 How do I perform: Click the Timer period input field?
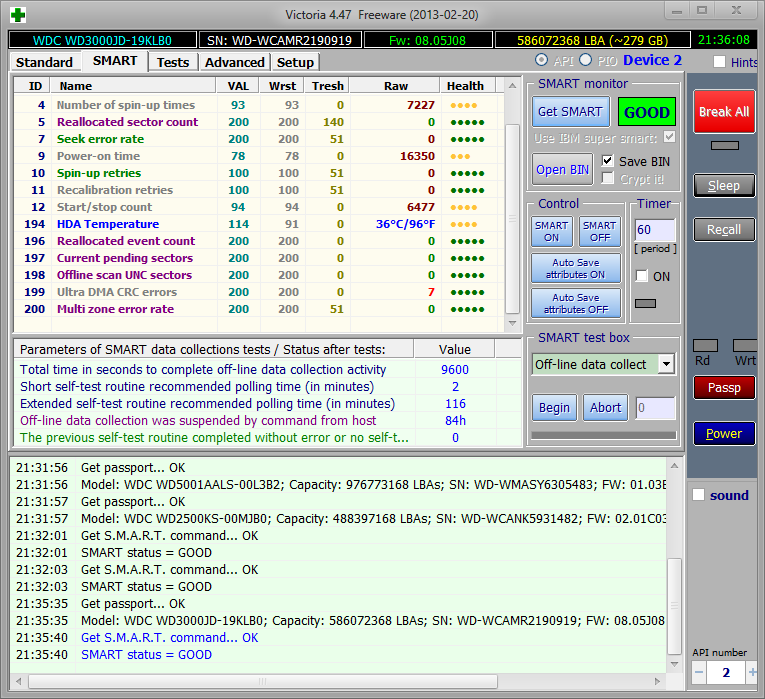654,231
